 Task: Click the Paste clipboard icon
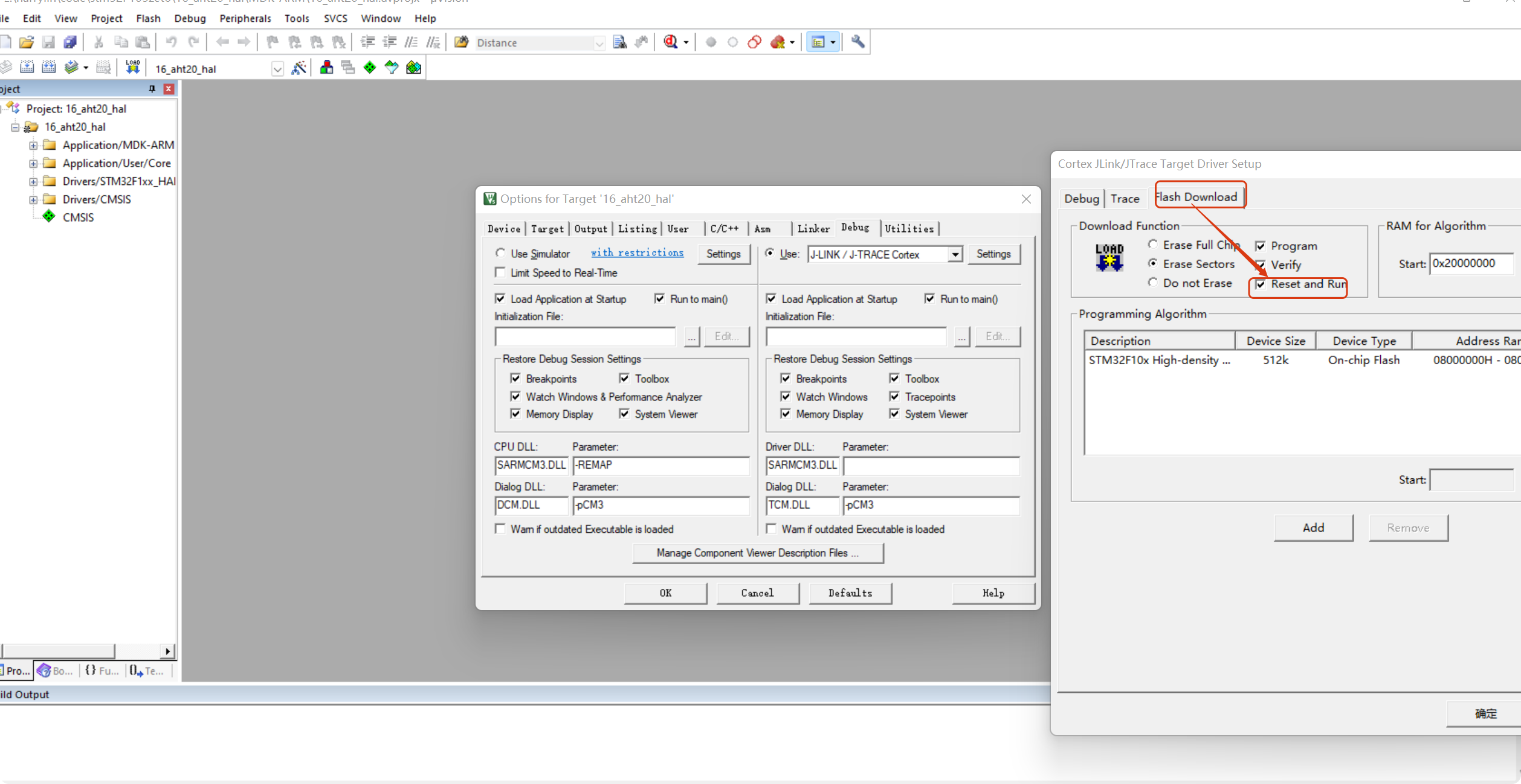tap(143, 42)
